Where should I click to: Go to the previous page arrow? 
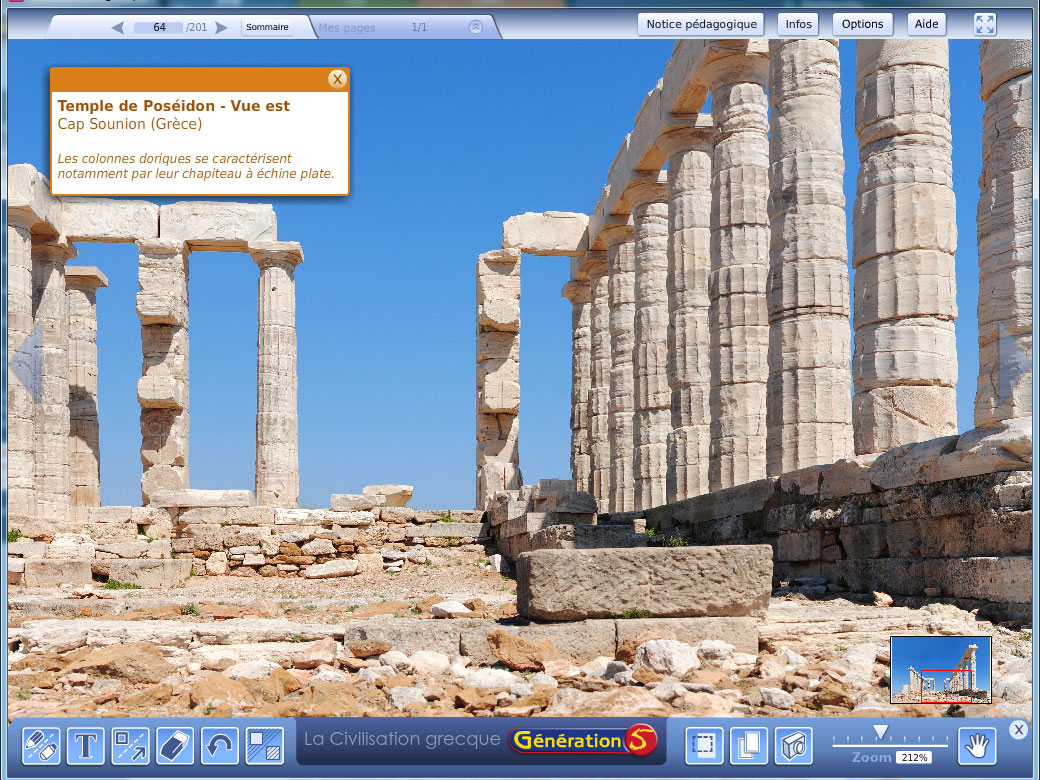[x=118, y=28]
